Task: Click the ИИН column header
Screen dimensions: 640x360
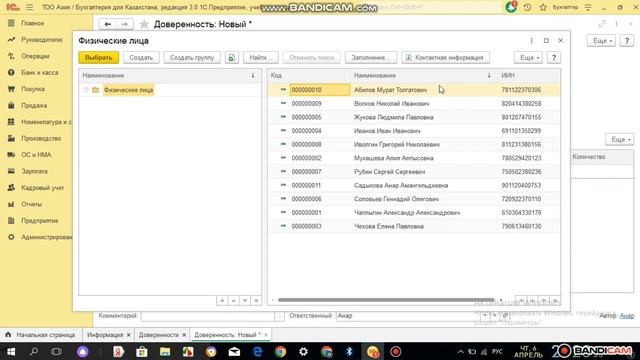Action: 529,76
